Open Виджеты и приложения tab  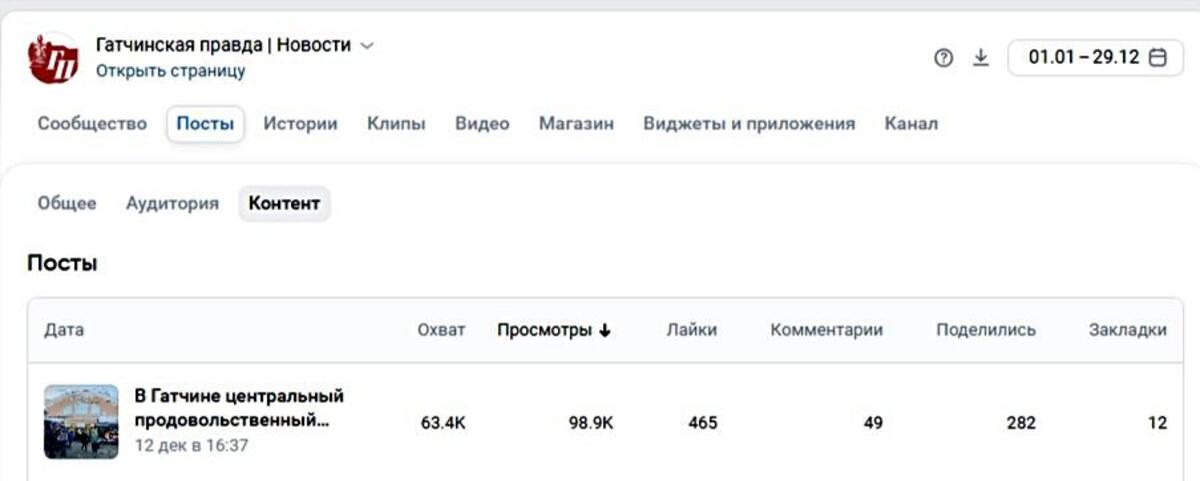point(749,124)
